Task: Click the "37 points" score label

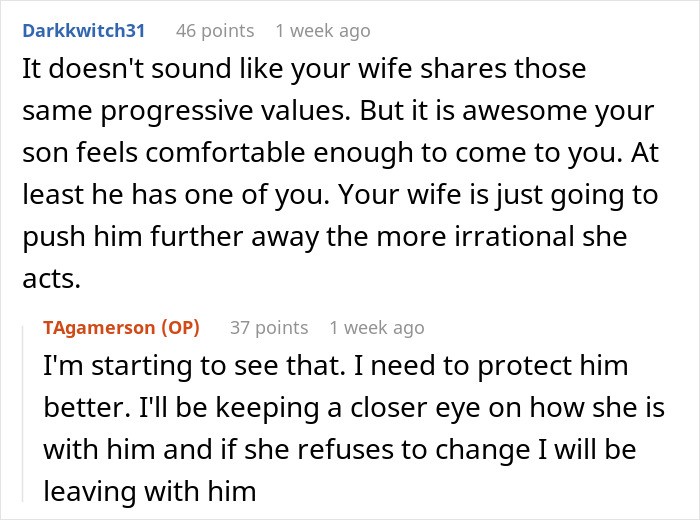Action: pos(269,328)
